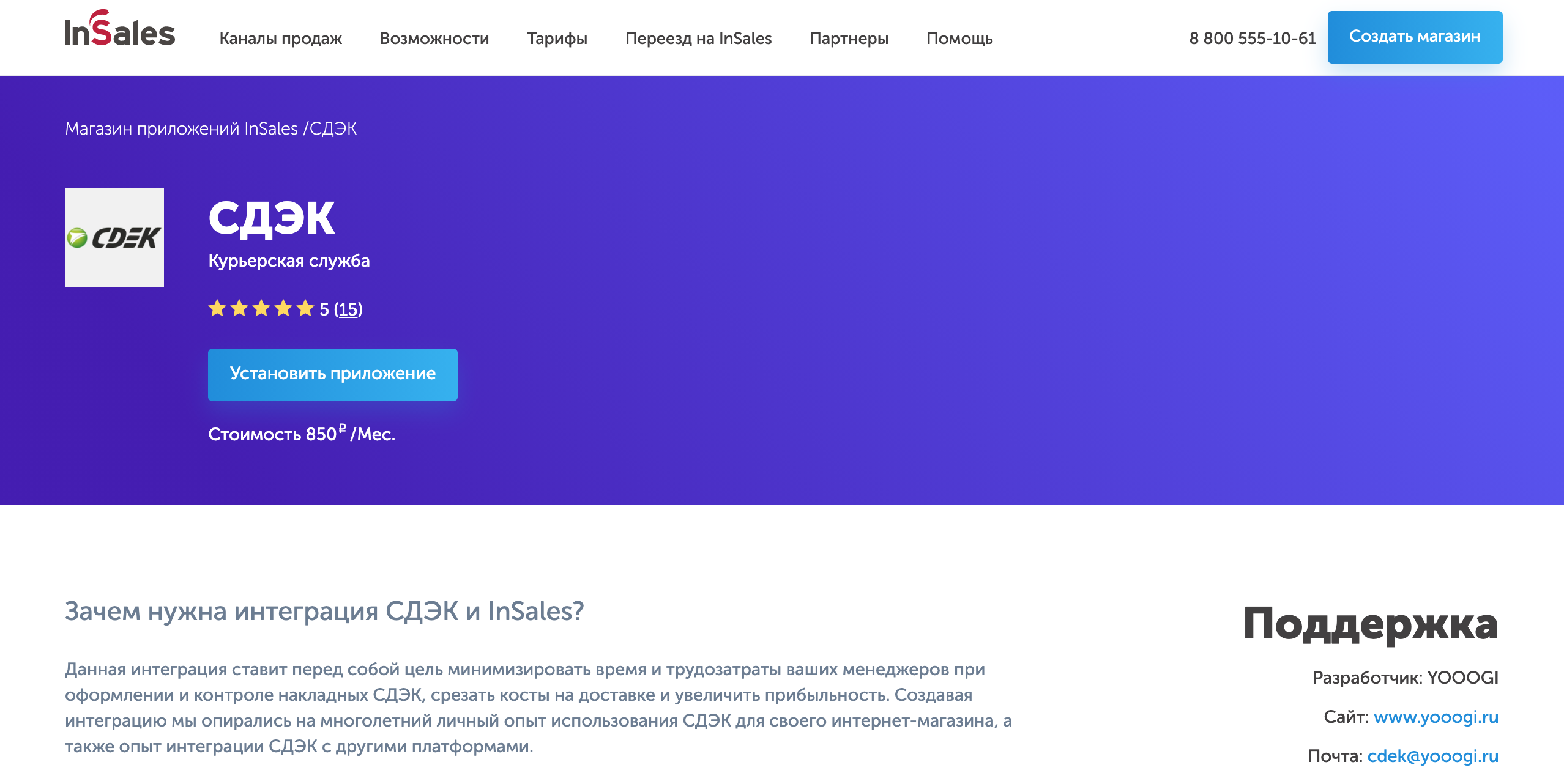Viewport: 1564px width, 784px height.
Task: Click the Поддержка heading
Action: (1371, 624)
